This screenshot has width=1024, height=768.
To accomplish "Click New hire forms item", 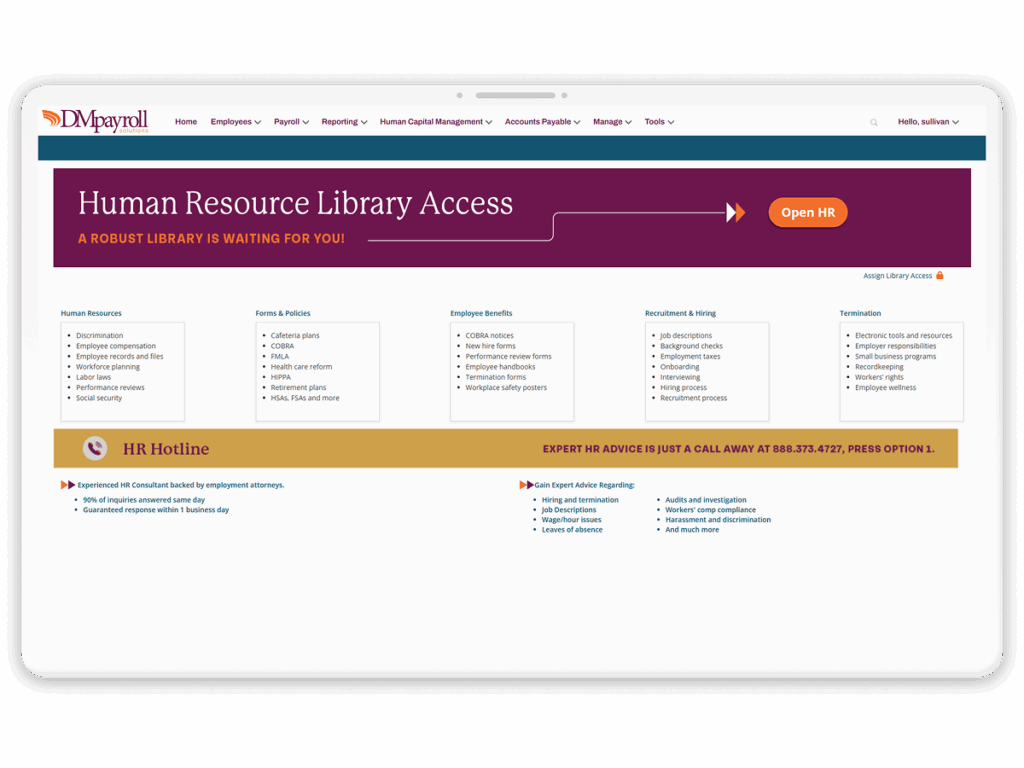I will tap(490, 346).
